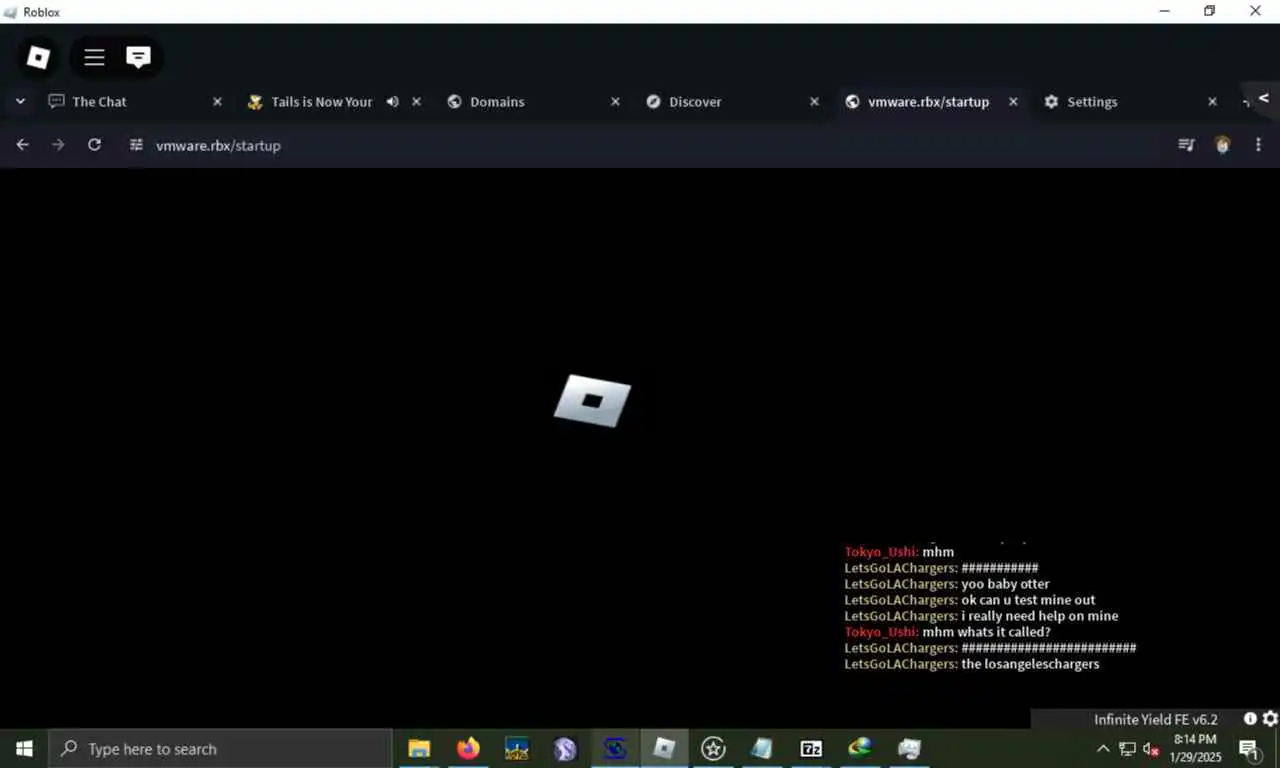Open File Explorer from the taskbar
The image size is (1280, 768).
coord(419,748)
